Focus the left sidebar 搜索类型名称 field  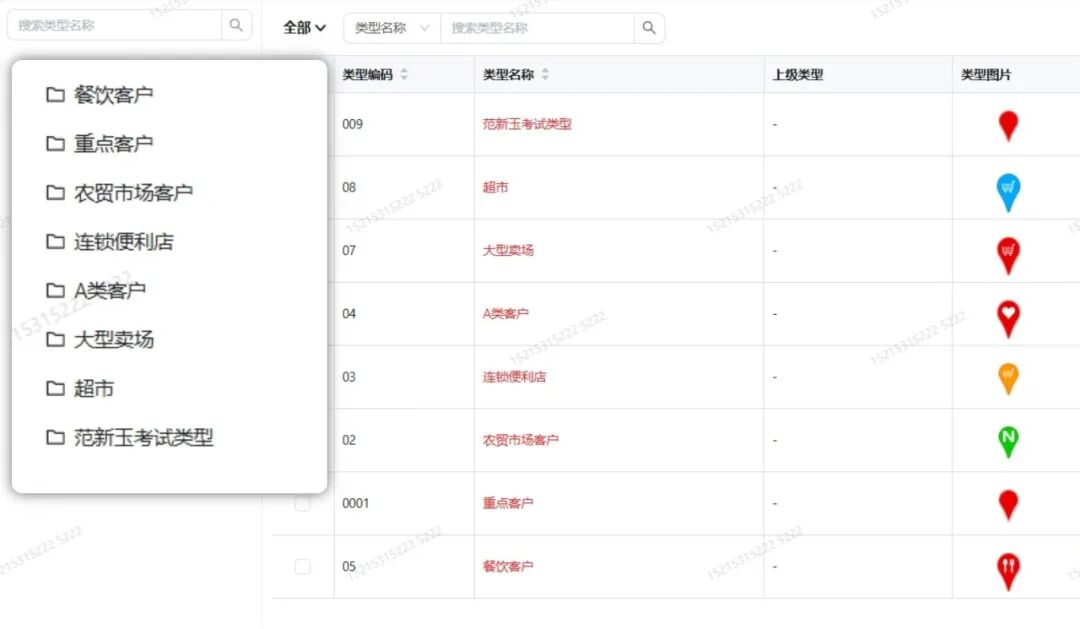click(x=114, y=25)
